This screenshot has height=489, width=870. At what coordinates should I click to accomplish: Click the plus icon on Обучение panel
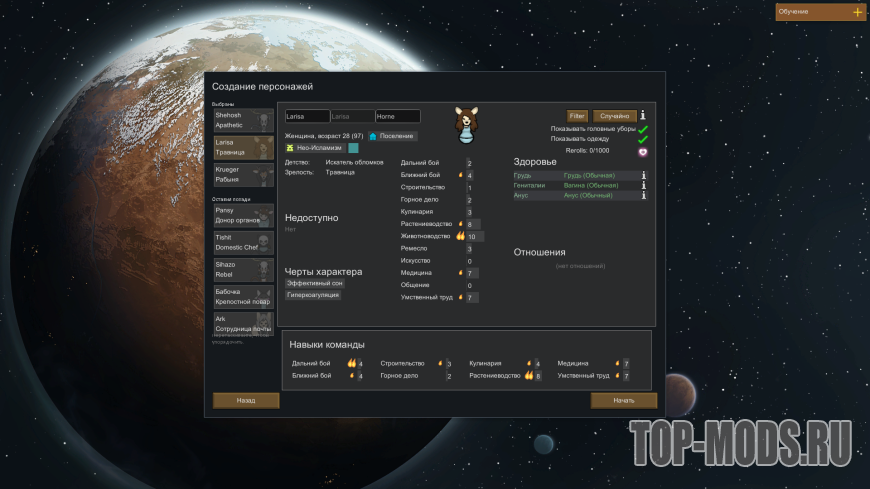[x=857, y=12]
